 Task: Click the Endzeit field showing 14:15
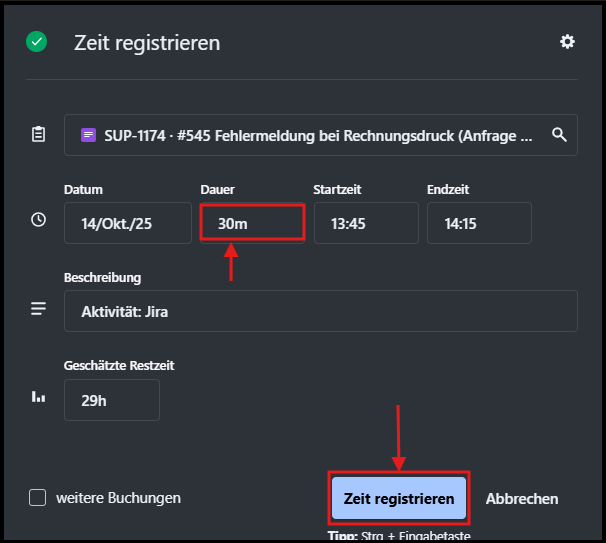478,224
